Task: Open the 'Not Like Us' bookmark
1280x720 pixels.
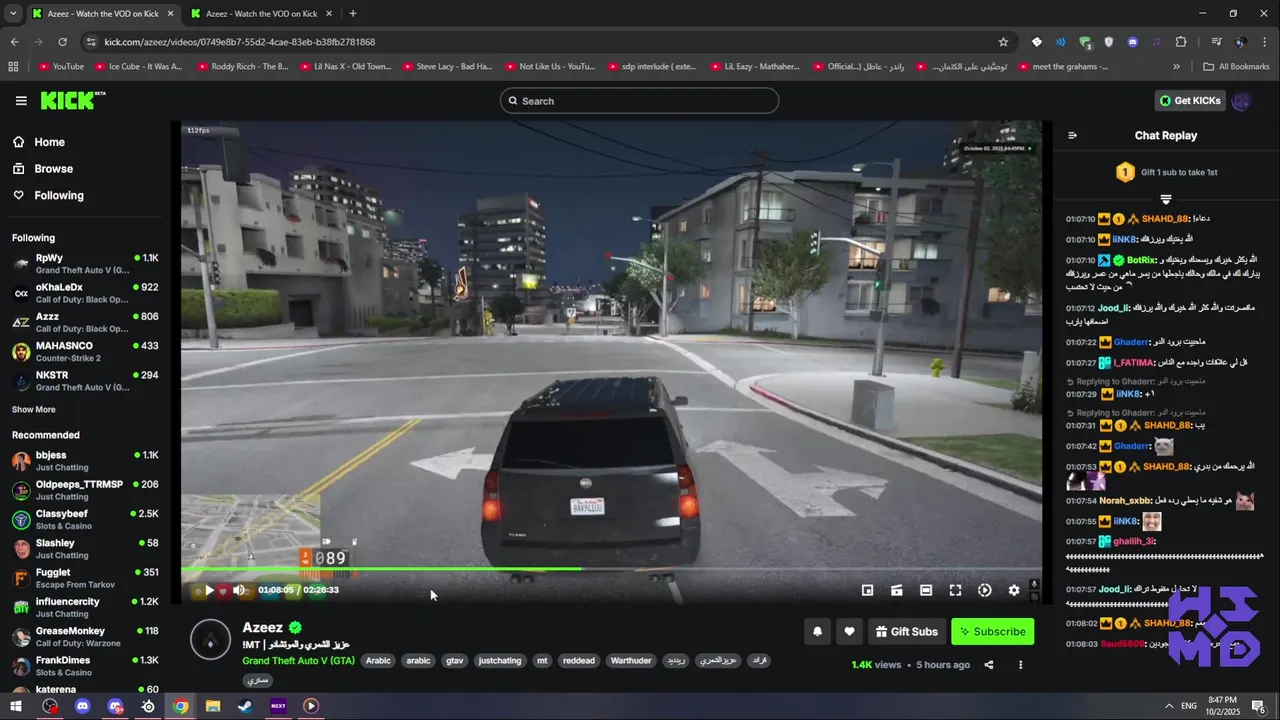Action: [550, 67]
